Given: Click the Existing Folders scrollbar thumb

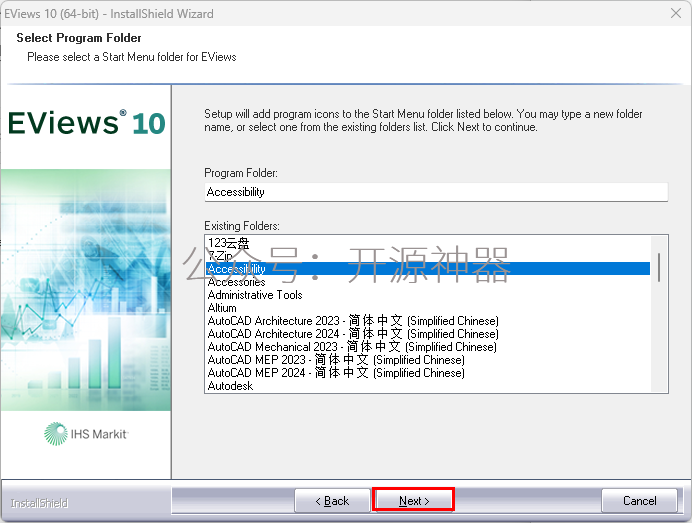Looking at the screenshot, I should pos(658,267).
